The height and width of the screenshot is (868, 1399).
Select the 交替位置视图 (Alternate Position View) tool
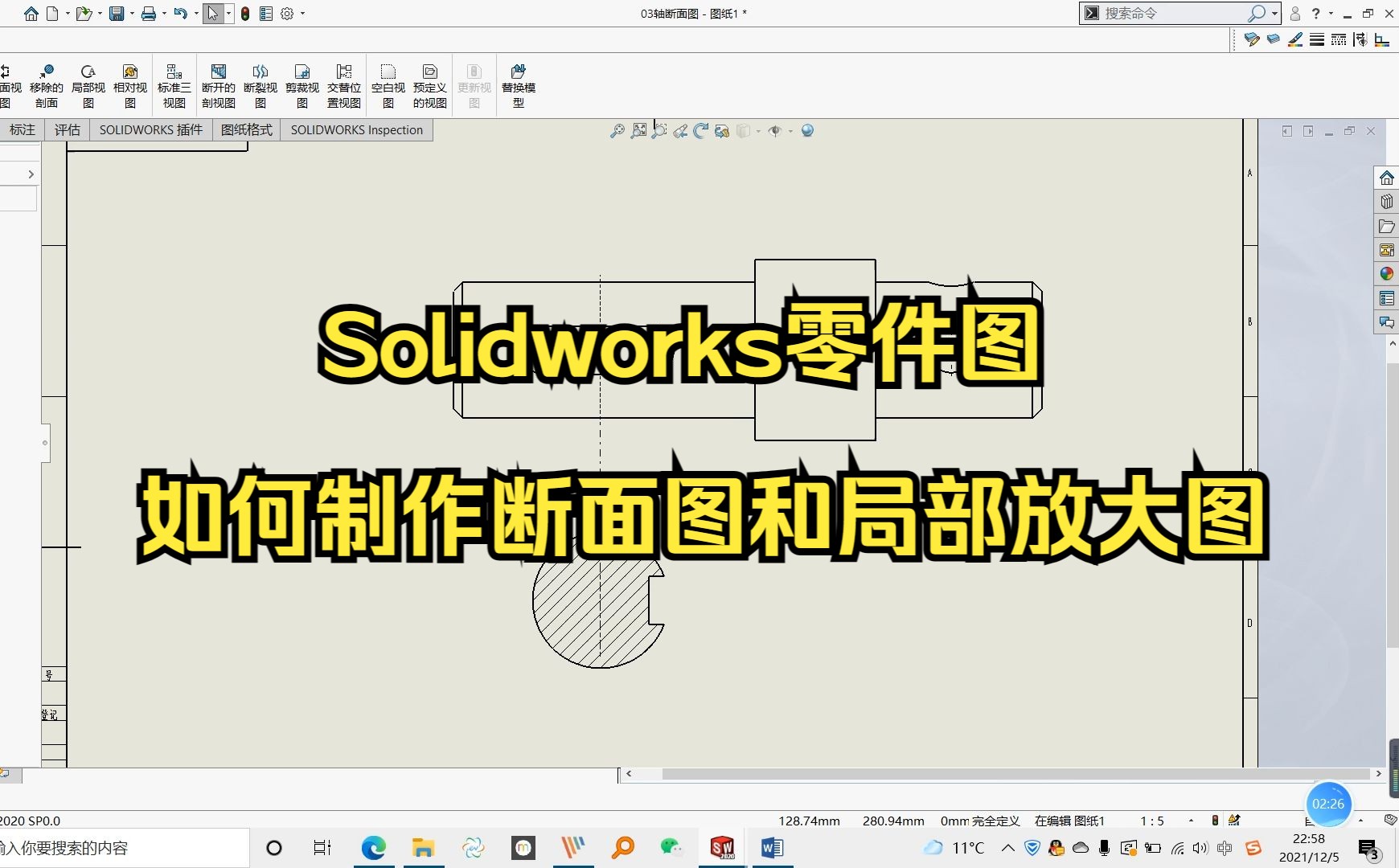coord(344,86)
